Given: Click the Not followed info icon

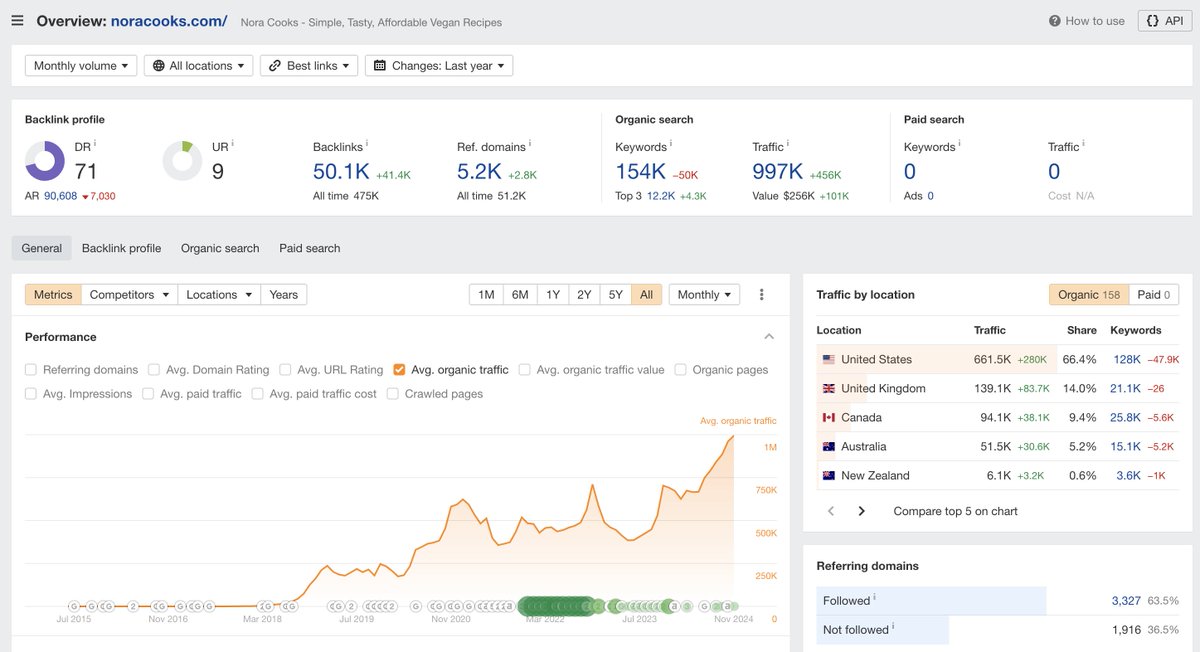Looking at the screenshot, I should pyautogui.click(x=893, y=627).
